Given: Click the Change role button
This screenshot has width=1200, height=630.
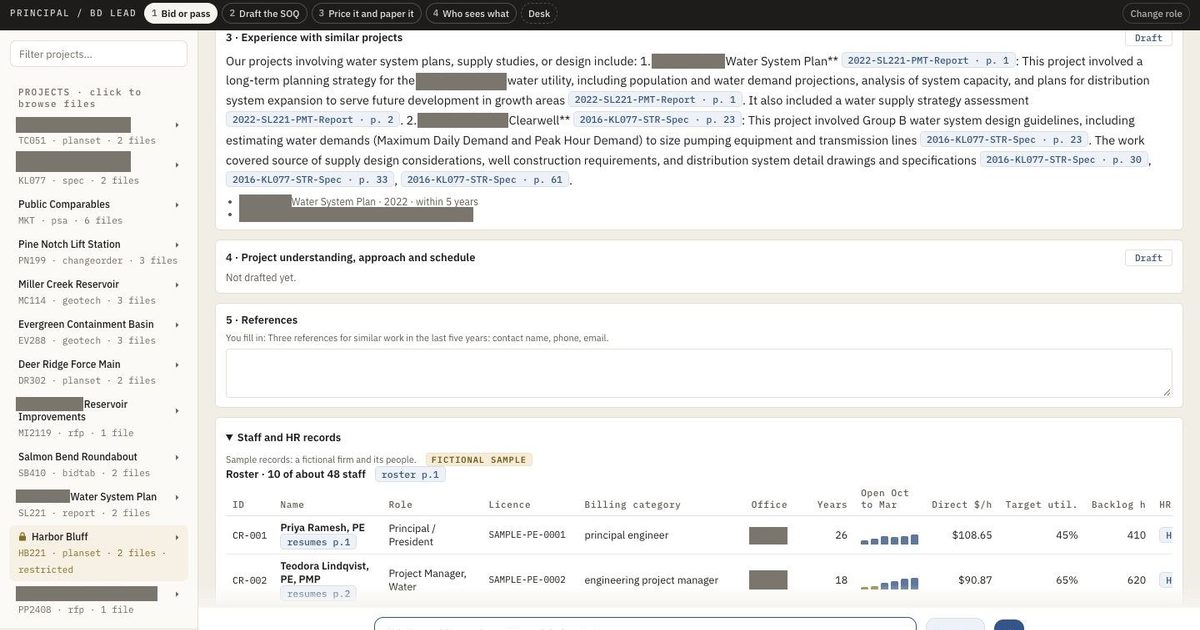Looking at the screenshot, I should 1156,13.
